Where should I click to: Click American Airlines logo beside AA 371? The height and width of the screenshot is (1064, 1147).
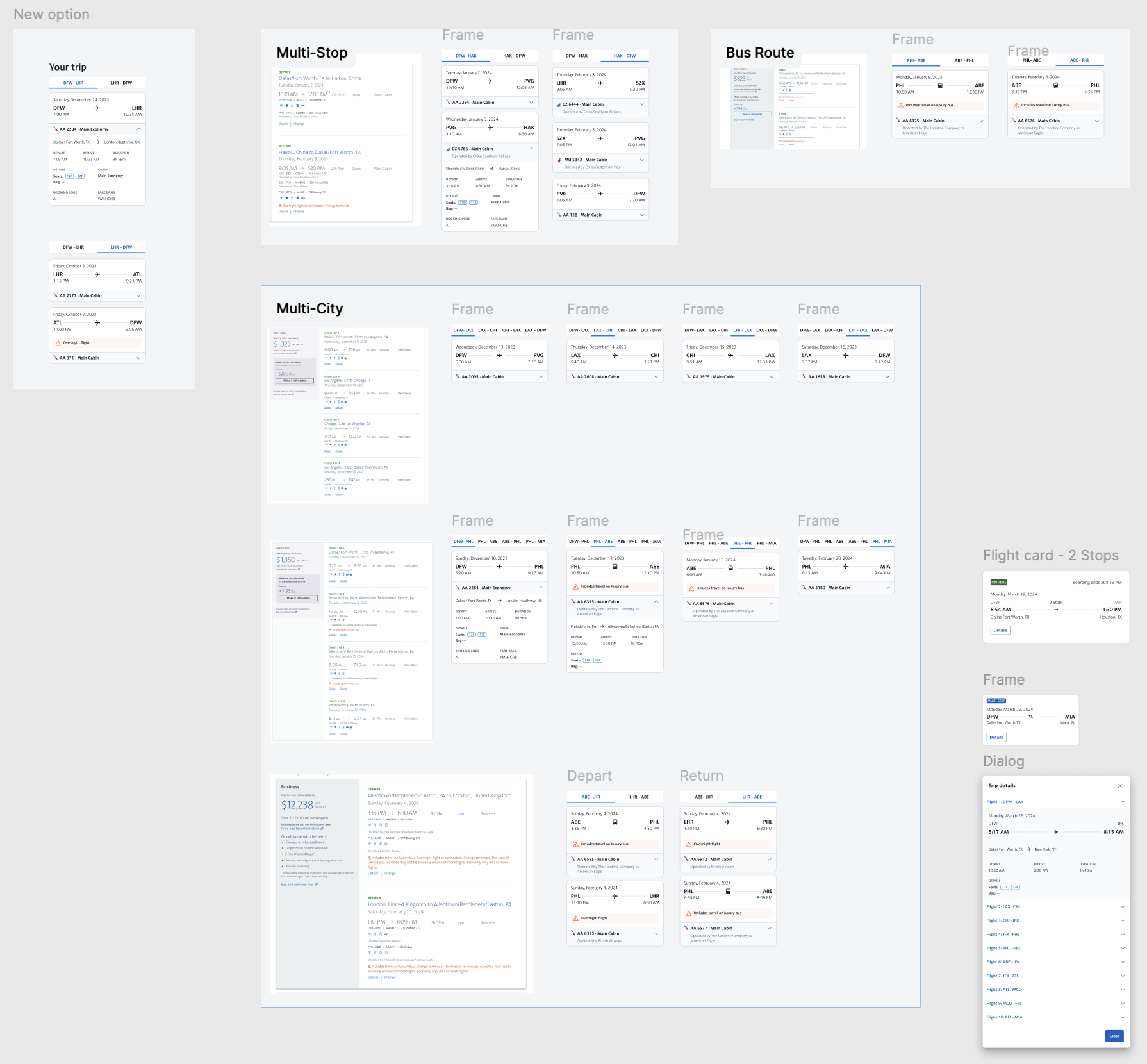(x=56, y=358)
